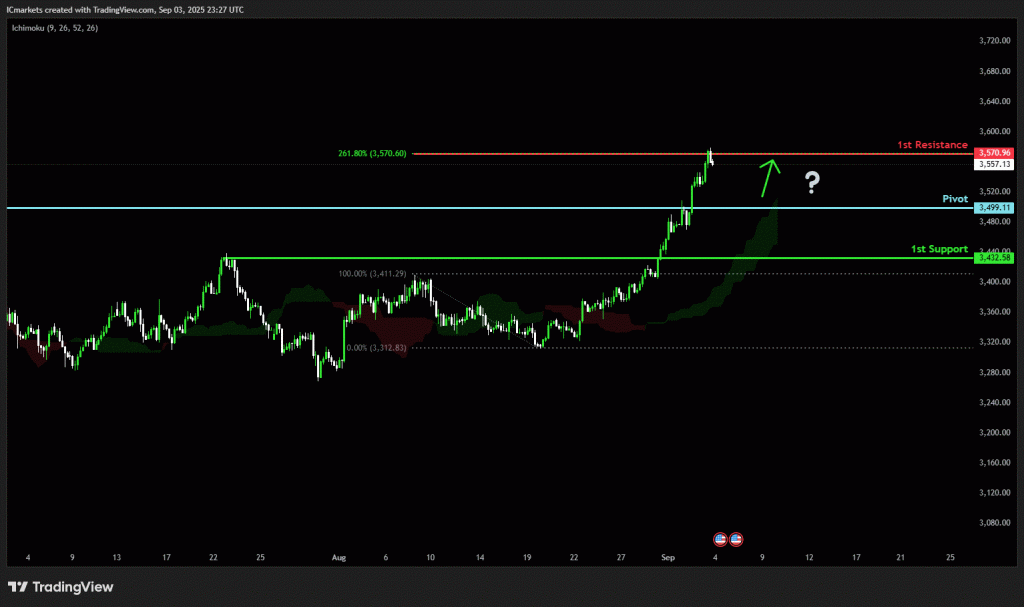1024x607 pixels.
Task: Click the 3,640.00 price axis value
Action: pyautogui.click(x=995, y=101)
